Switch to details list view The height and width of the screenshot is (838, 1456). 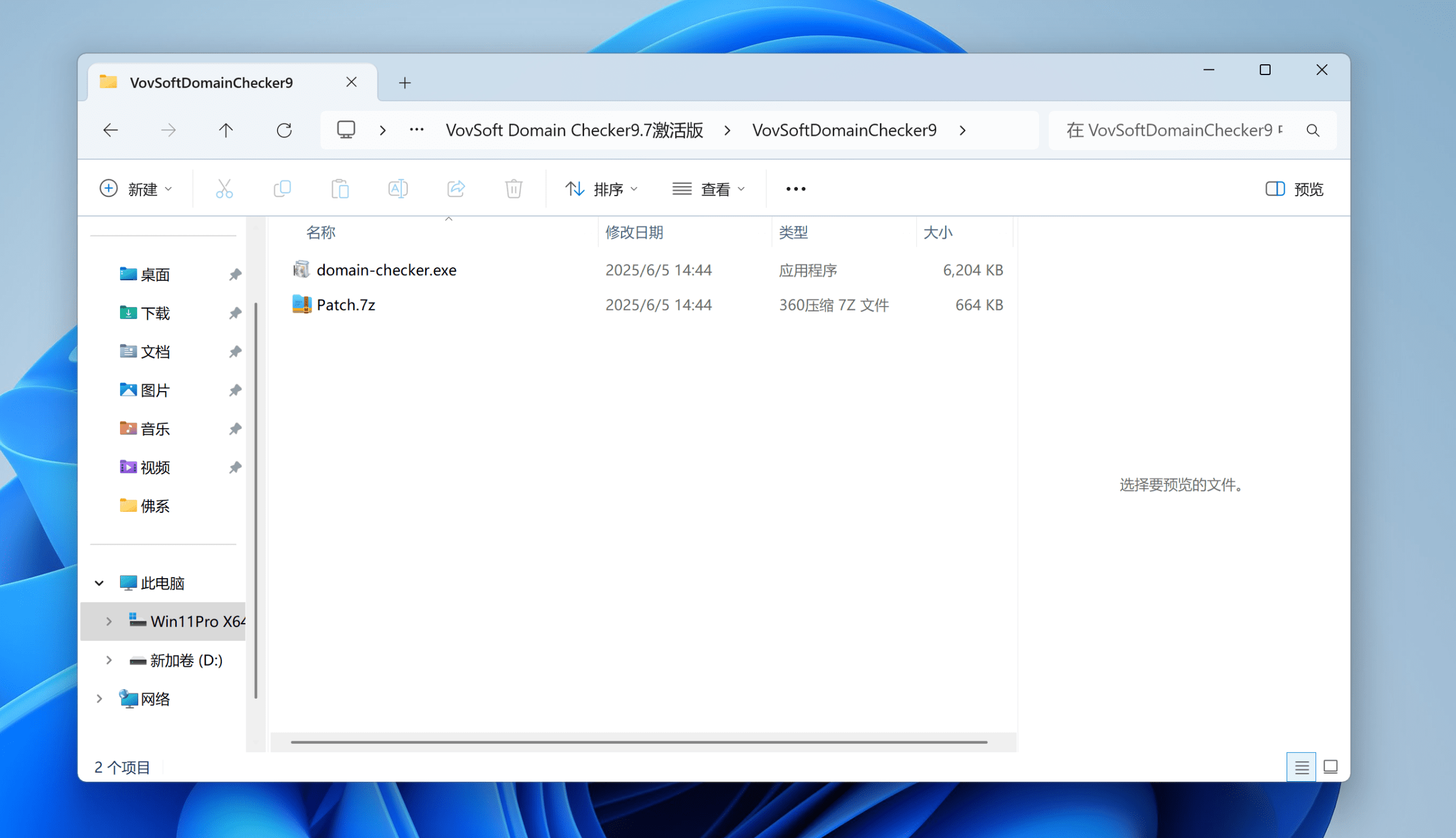pos(1301,766)
